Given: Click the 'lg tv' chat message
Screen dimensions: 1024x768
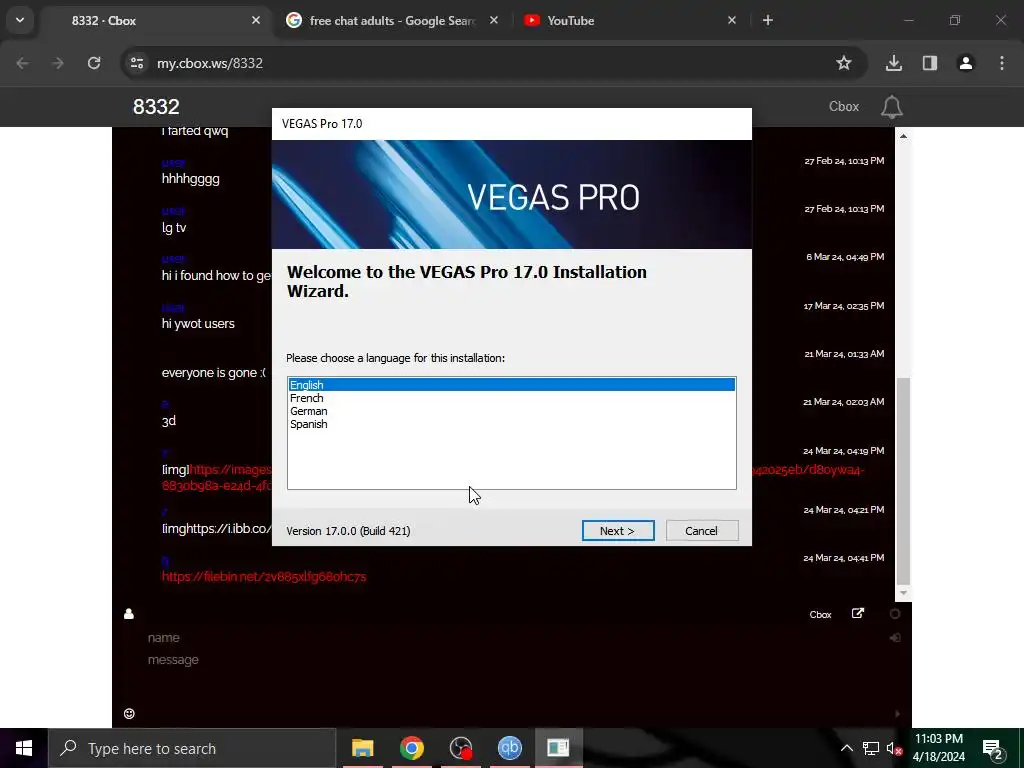Looking at the screenshot, I should 174,227.
